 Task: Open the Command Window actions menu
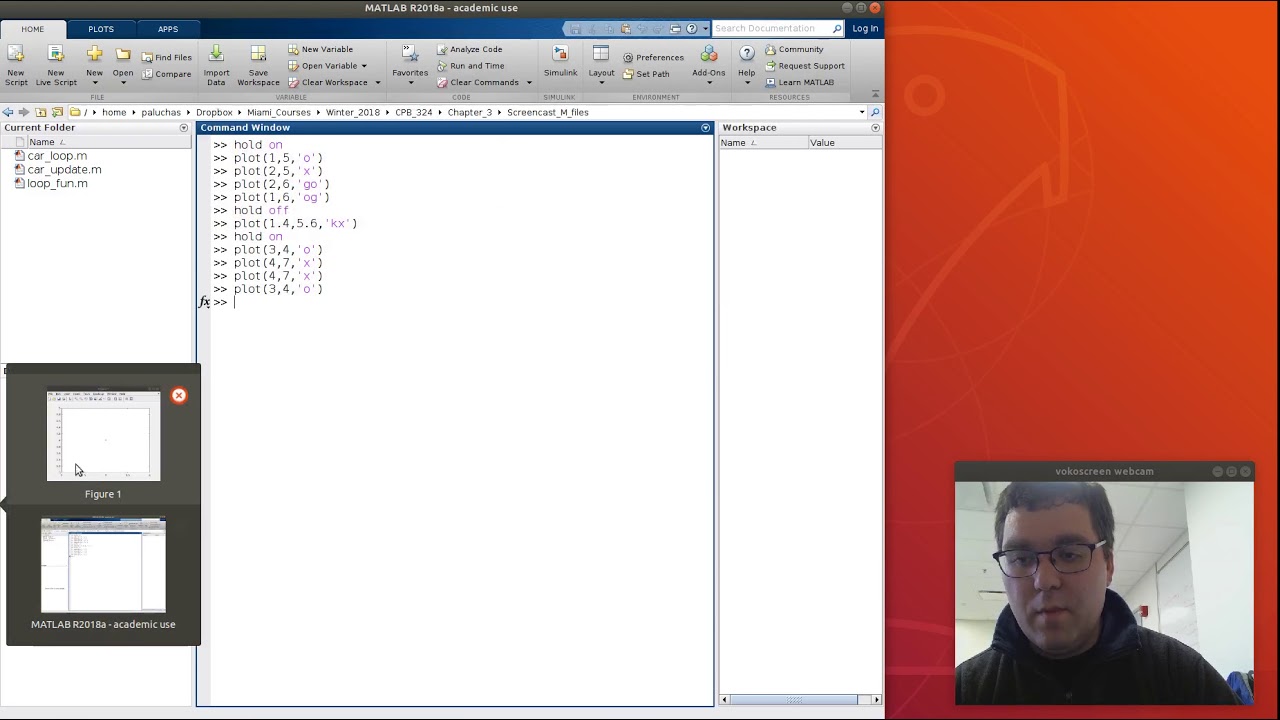[705, 128]
